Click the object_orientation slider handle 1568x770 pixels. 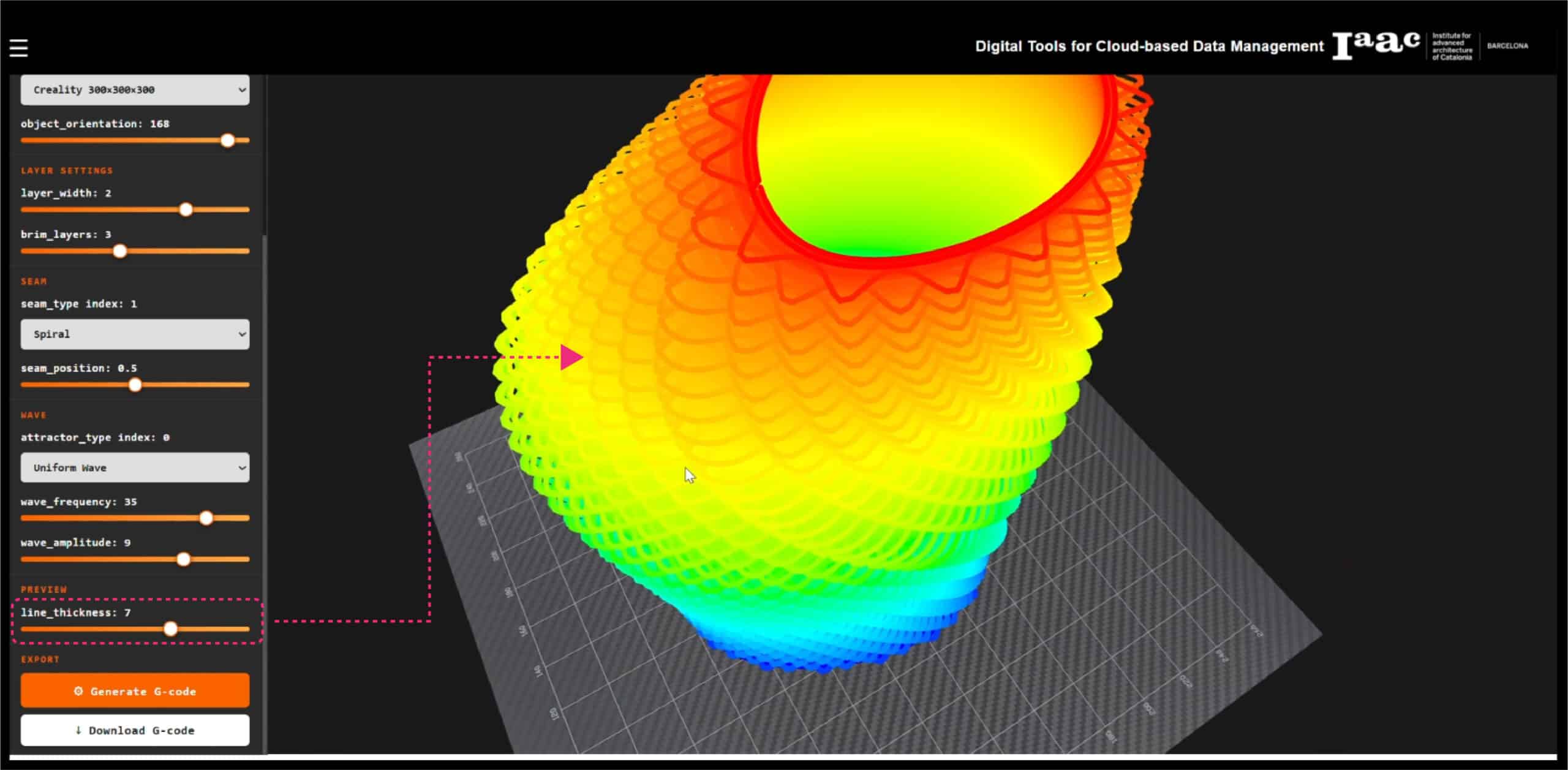pos(227,140)
